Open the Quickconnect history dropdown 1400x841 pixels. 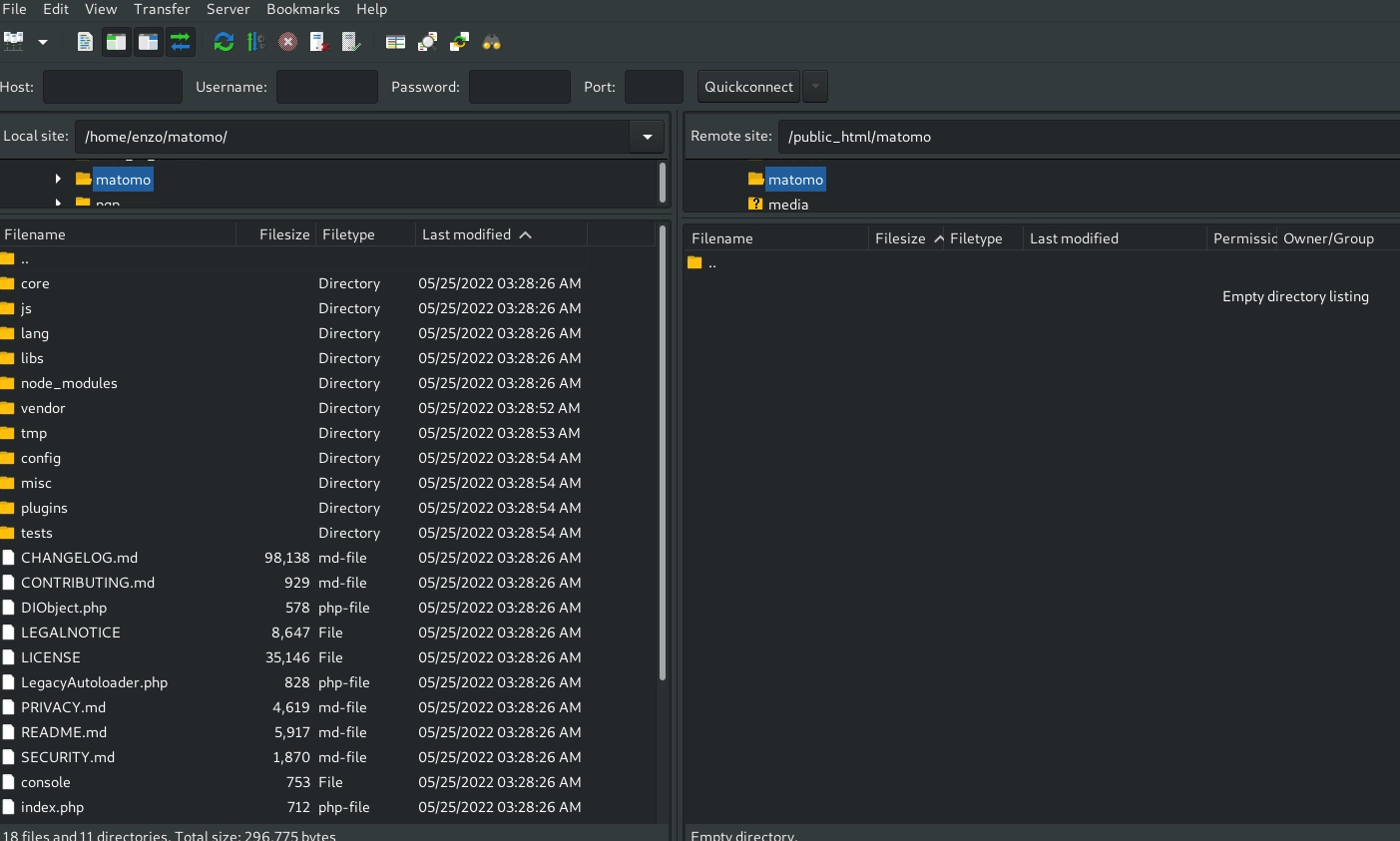(815, 87)
